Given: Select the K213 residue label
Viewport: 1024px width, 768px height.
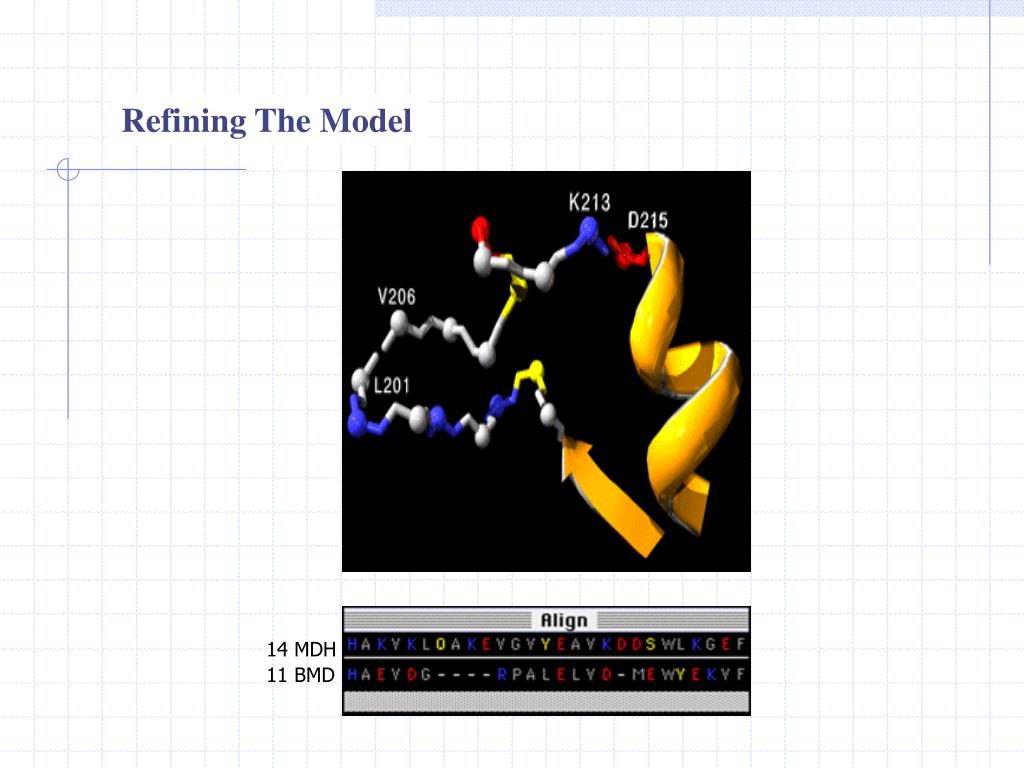Looking at the screenshot, I should pos(589,202).
